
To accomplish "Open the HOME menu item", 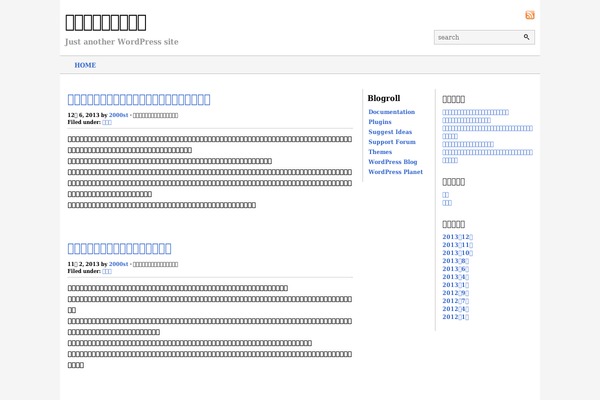I will pyautogui.click(x=85, y=65).
